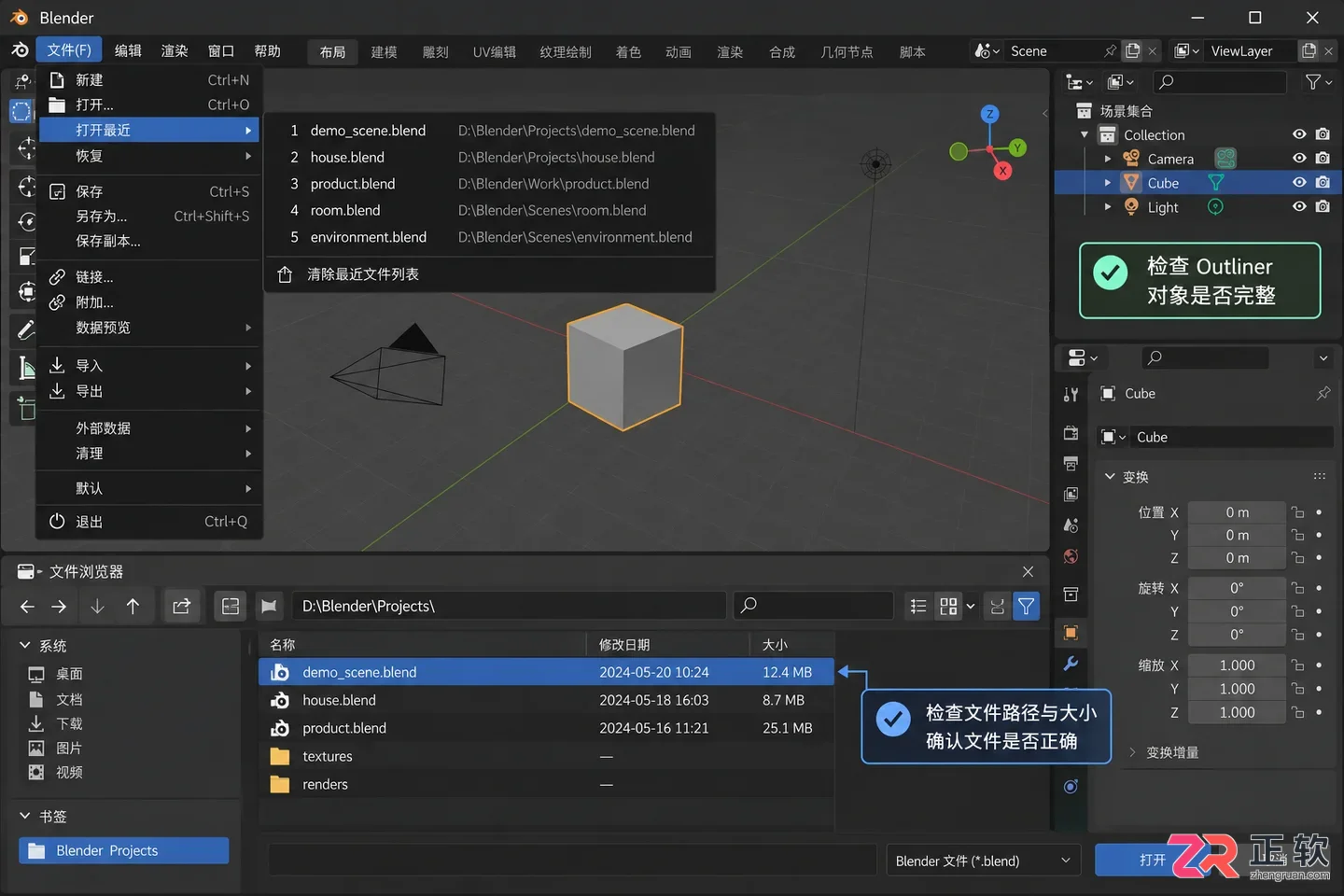Collapse the 系统 section in file browser
This screenshot has width=1344, height=896.
25,646
